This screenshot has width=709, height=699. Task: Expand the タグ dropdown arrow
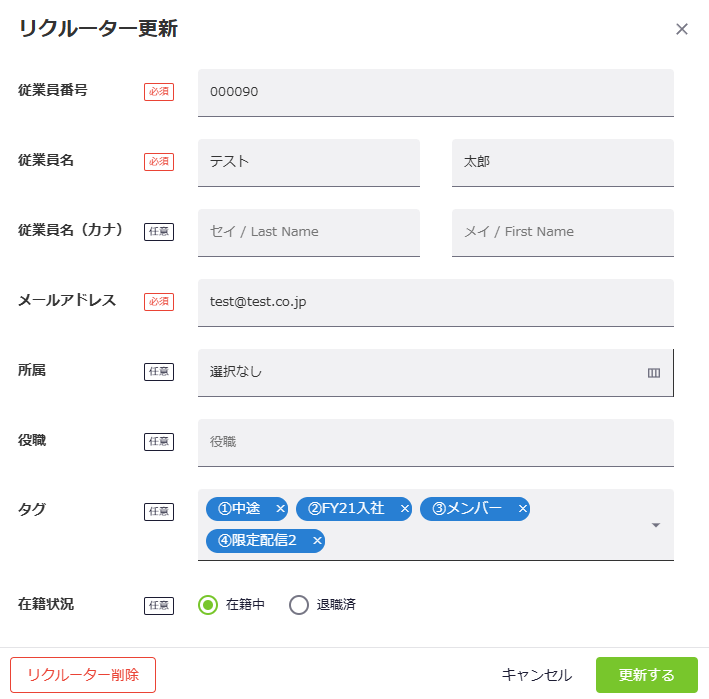[x=656, y=525]
